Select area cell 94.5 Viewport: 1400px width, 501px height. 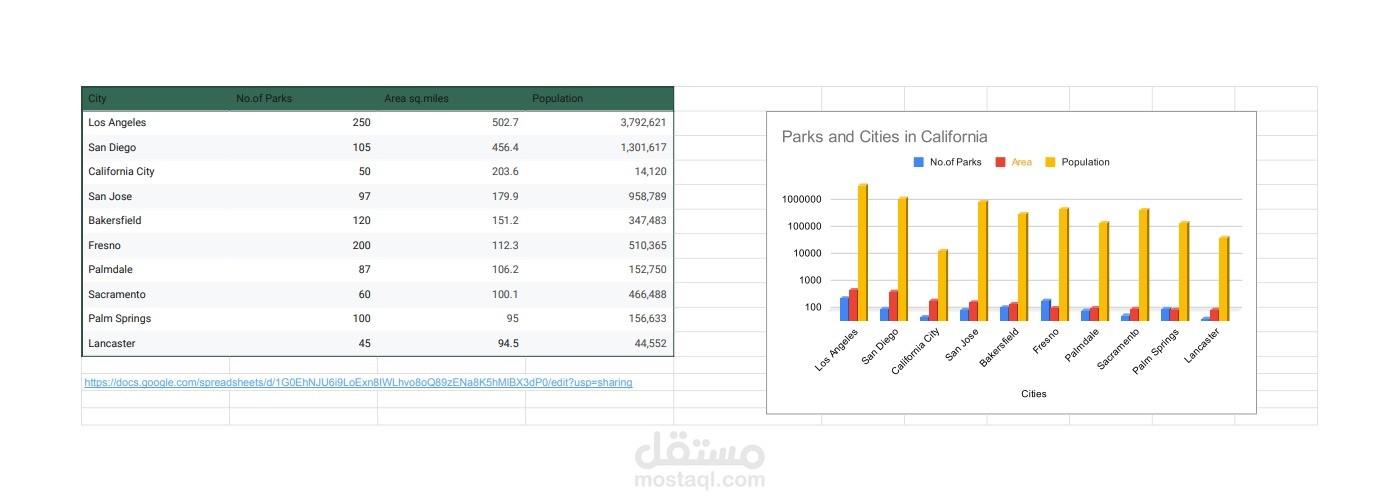pos(508,343)
